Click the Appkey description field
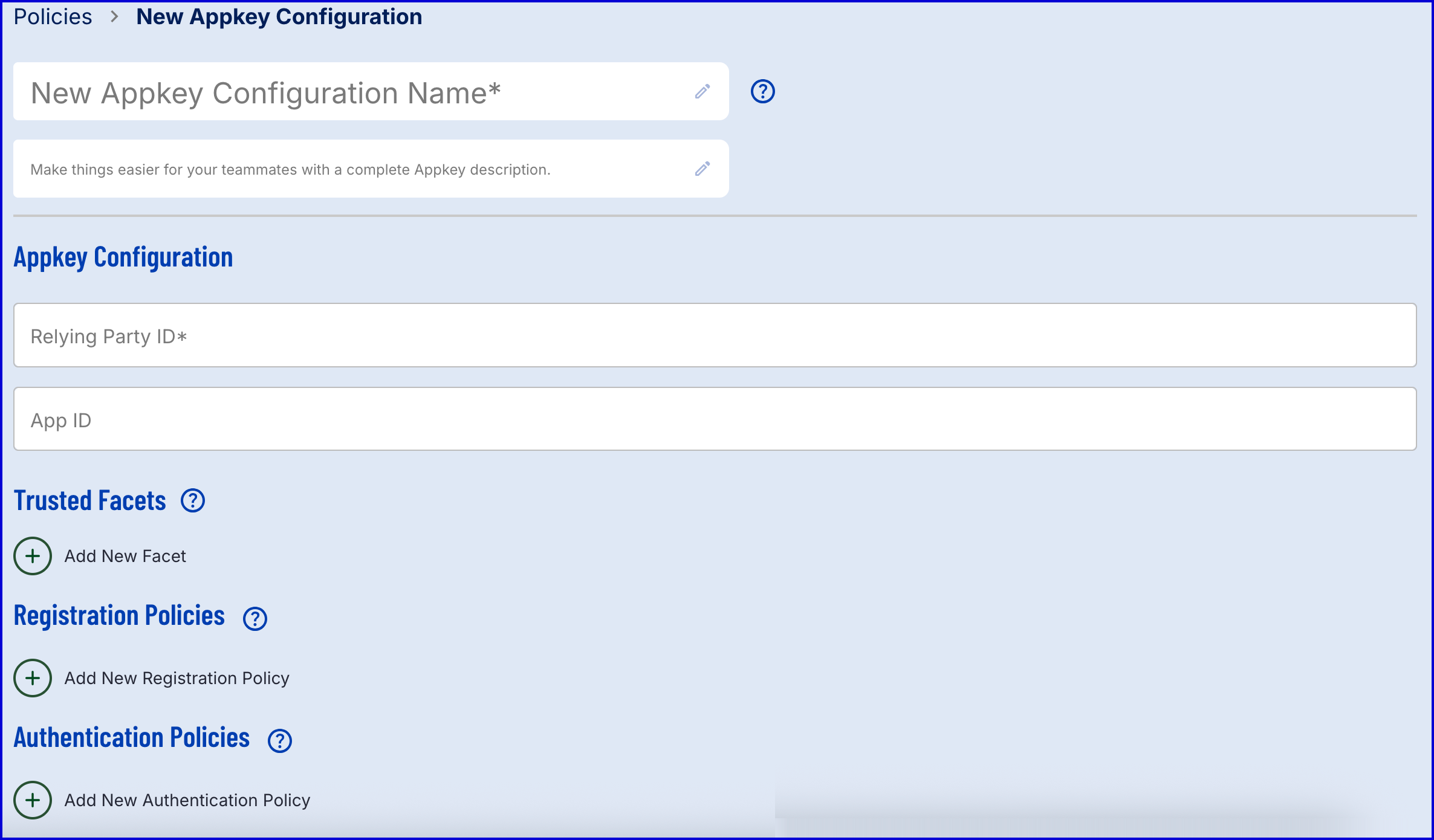This screenshot has height=840, width=1434. [x=351, y=169]
